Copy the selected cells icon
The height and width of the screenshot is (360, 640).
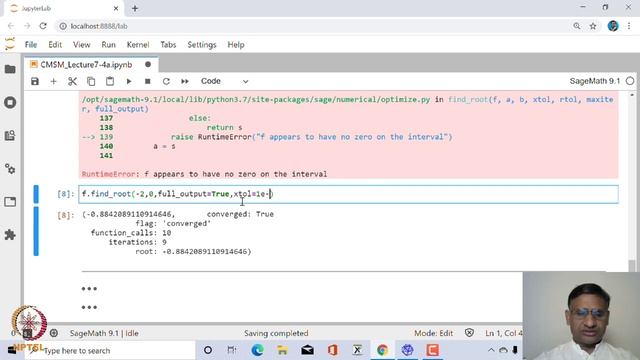click(91, 81)
